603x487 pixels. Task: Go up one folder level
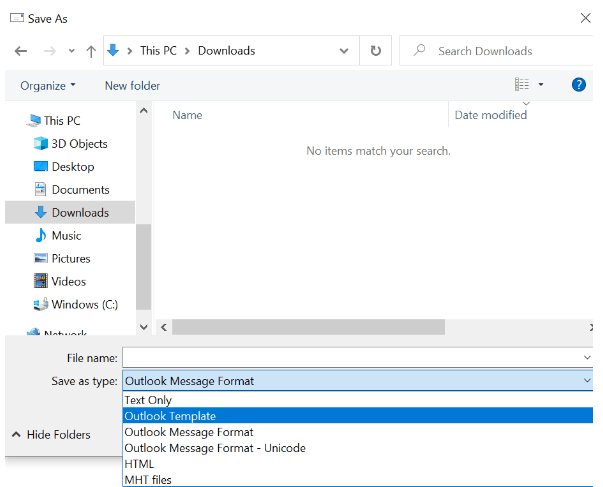click(x=91, y=51)
